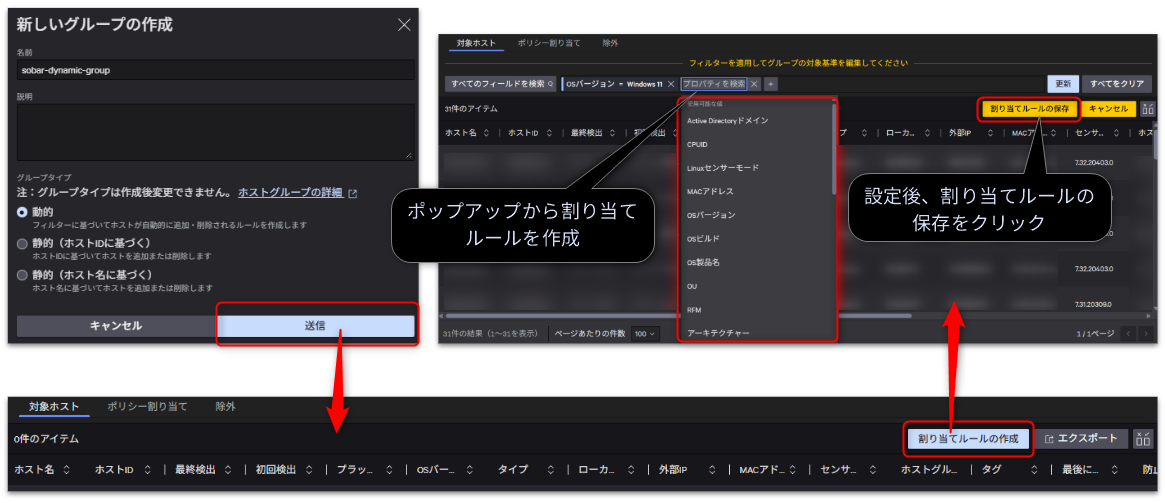
Task: Click the grey キャンセル button in dialog
Action: (115, 325)
